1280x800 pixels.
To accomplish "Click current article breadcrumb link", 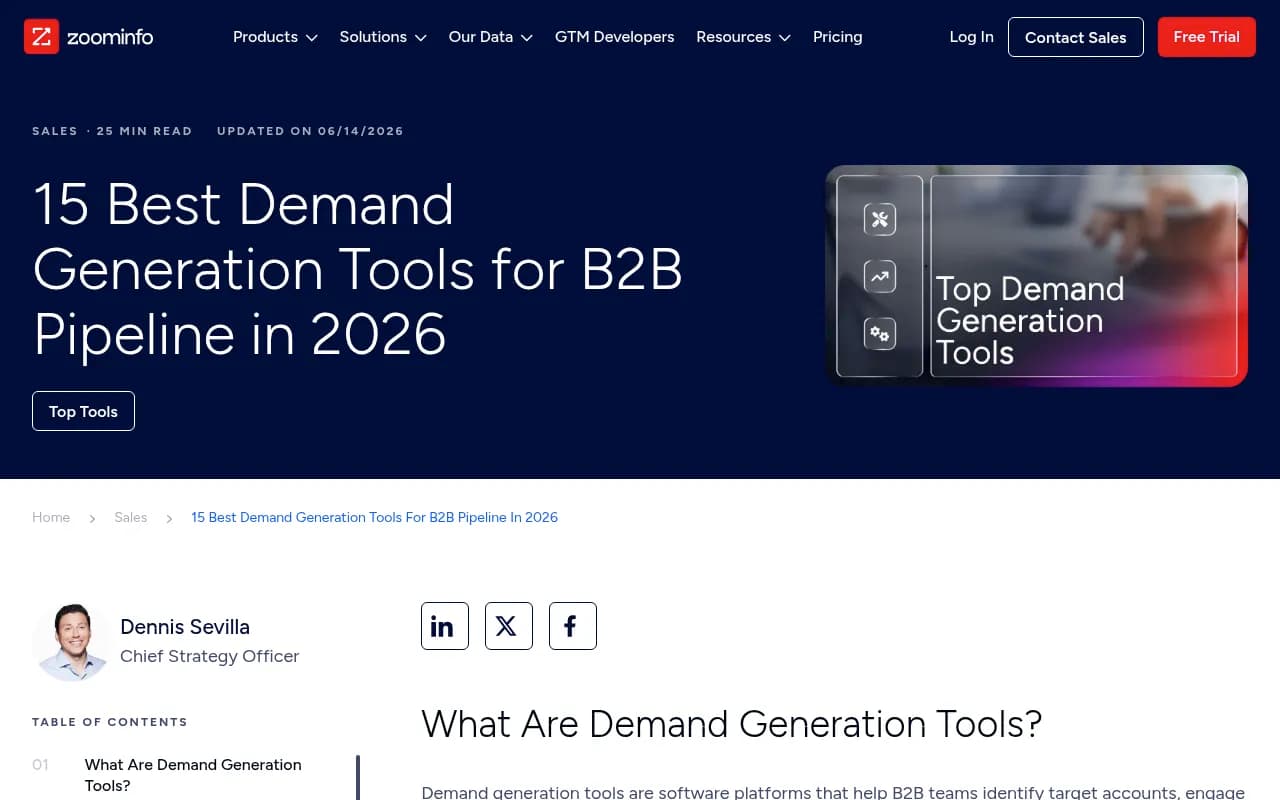I will click(374, 517).
